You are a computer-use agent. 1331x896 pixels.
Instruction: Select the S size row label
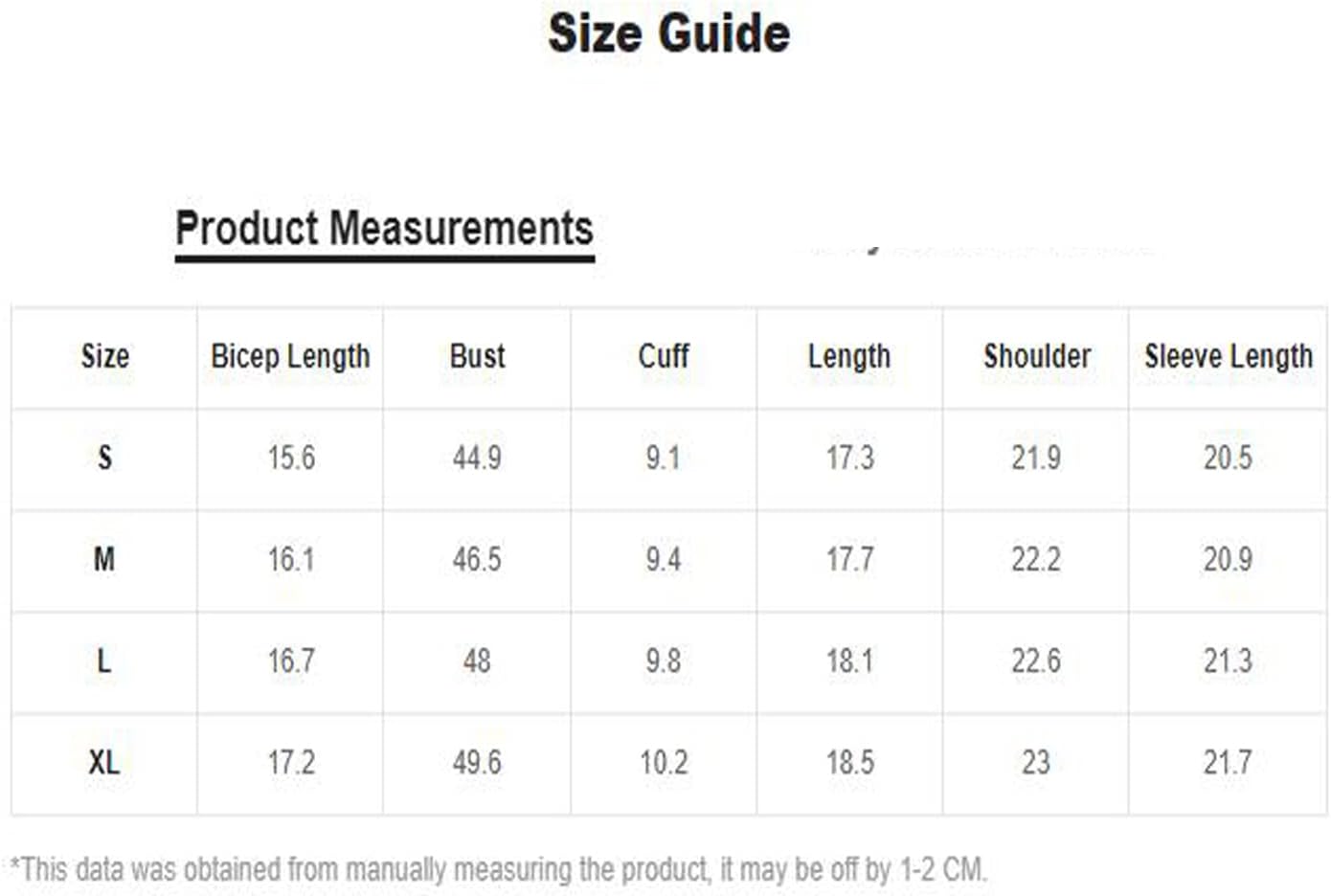[x=104, y=459]
